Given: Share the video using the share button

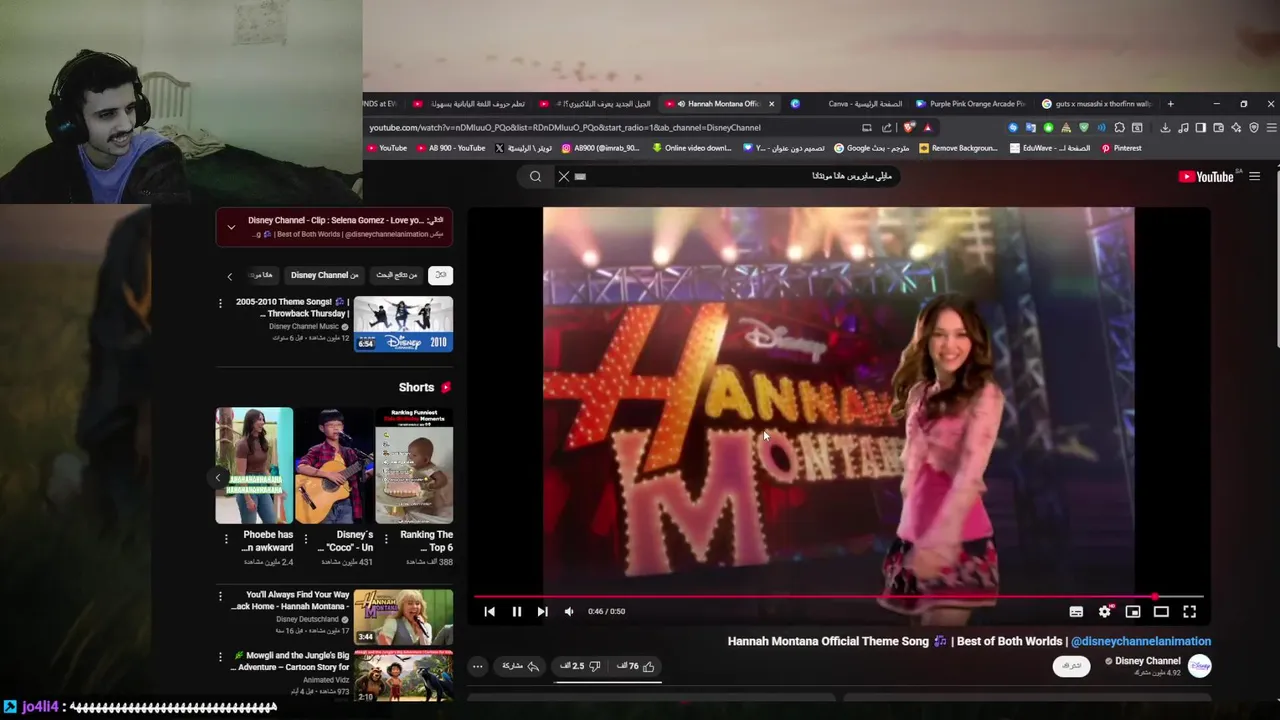Looking at the screenshot, I should [x=520, y=666].
